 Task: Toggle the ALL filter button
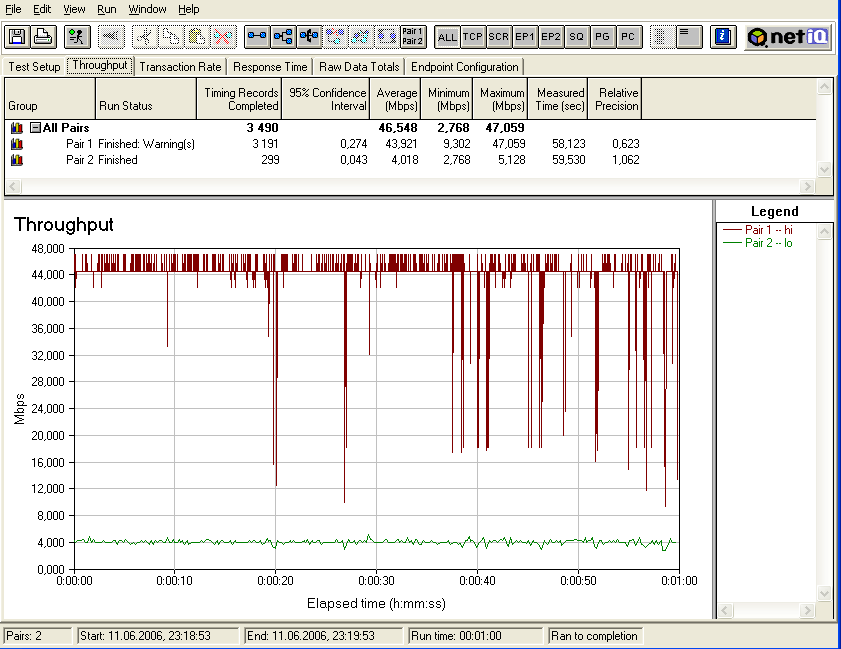coord(447,37)
